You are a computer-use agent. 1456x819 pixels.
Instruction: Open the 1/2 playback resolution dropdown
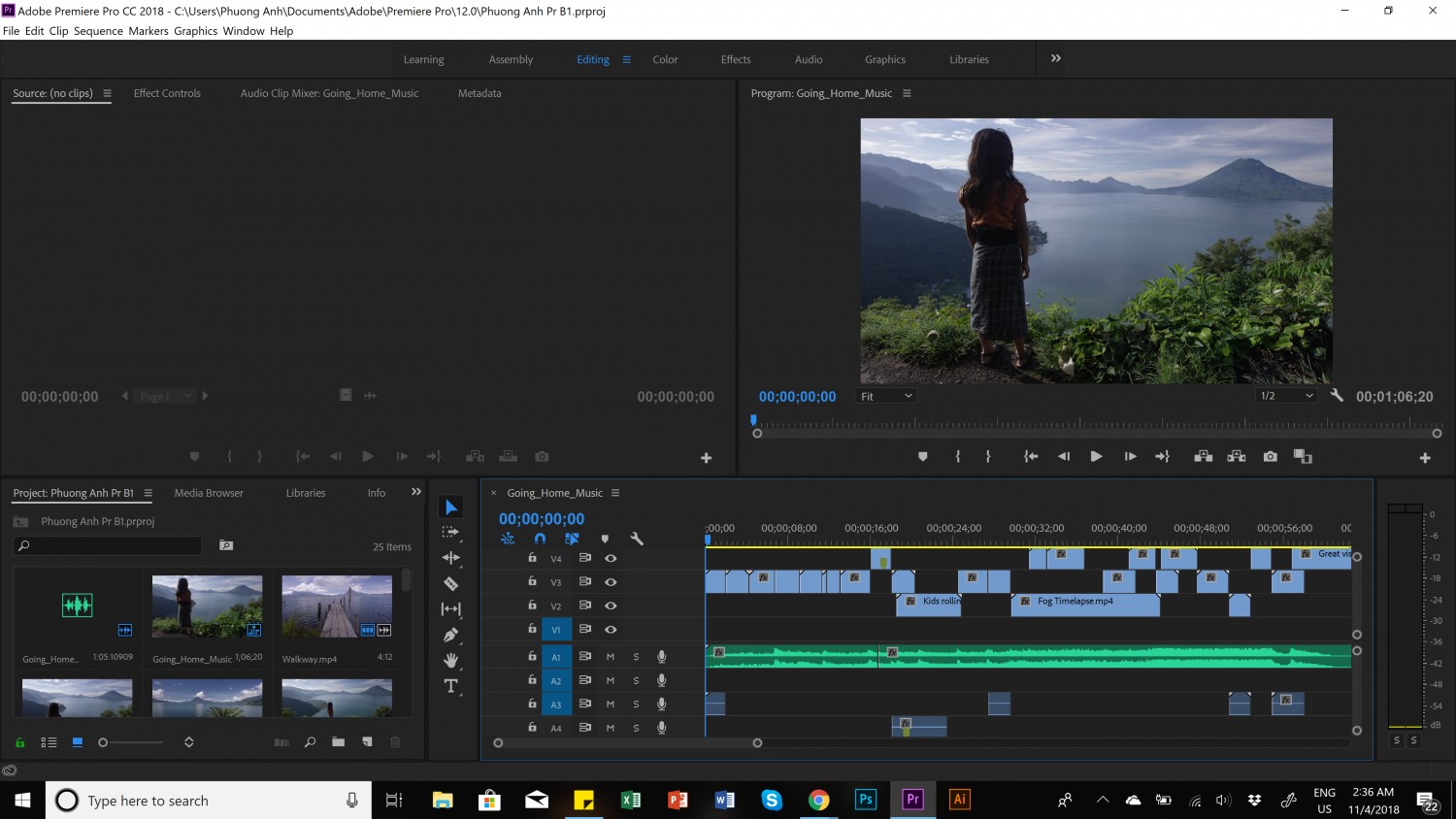point(1286,396)
